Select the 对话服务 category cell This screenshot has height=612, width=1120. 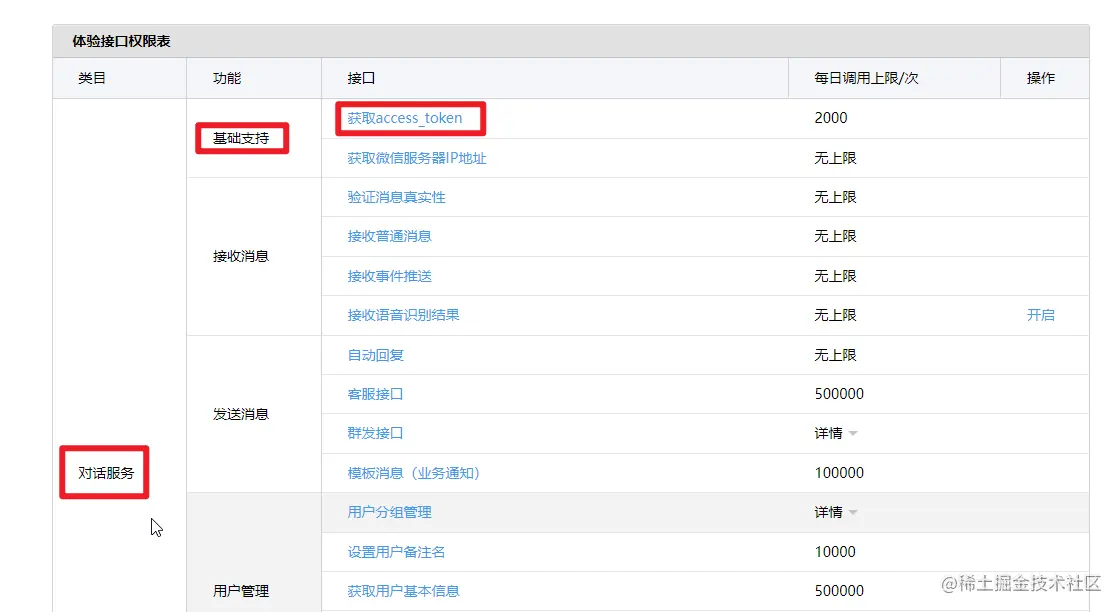pyautogui.click(x=106, y=473)
